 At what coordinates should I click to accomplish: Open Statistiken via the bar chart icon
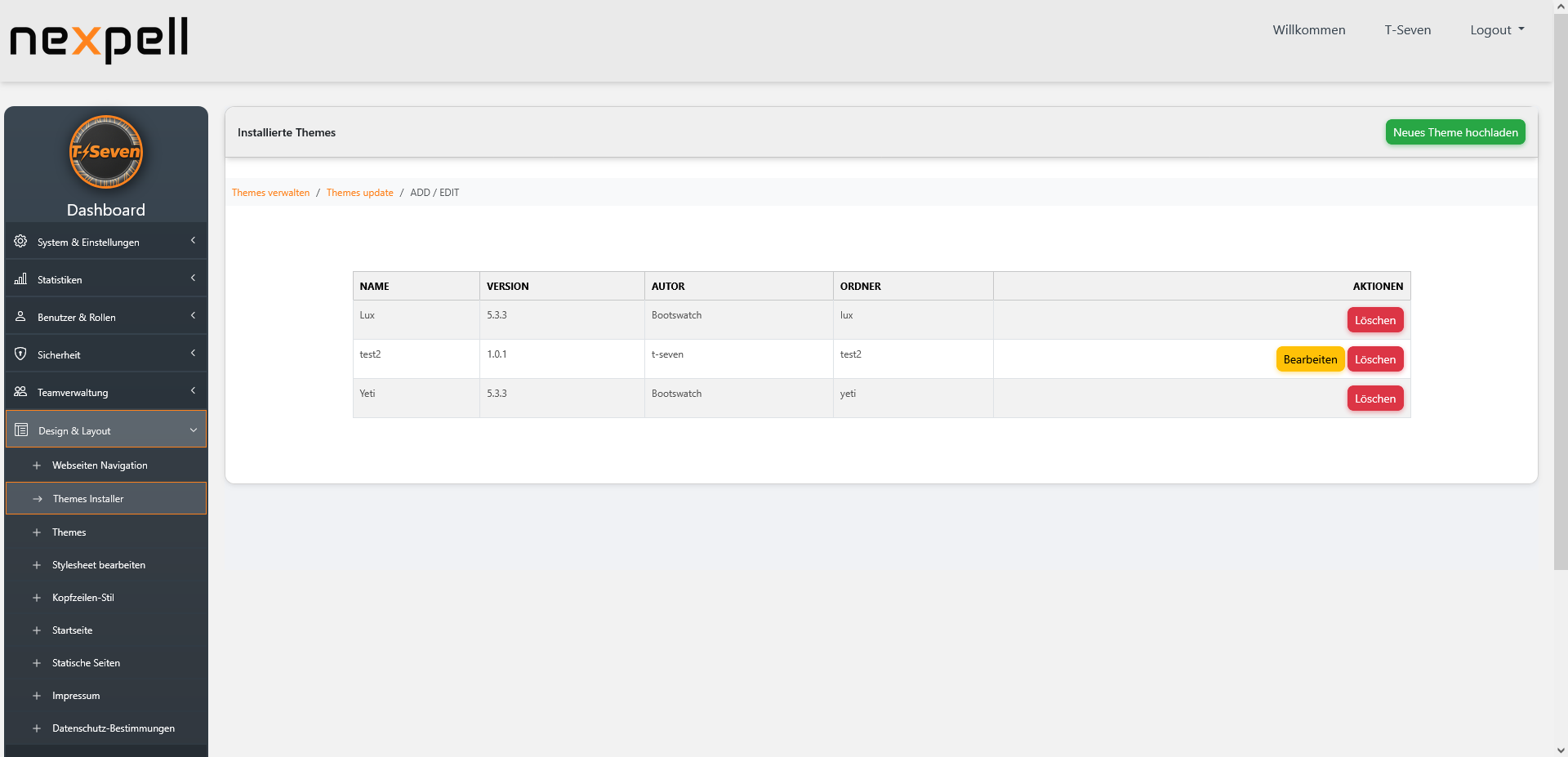point(20,278)
